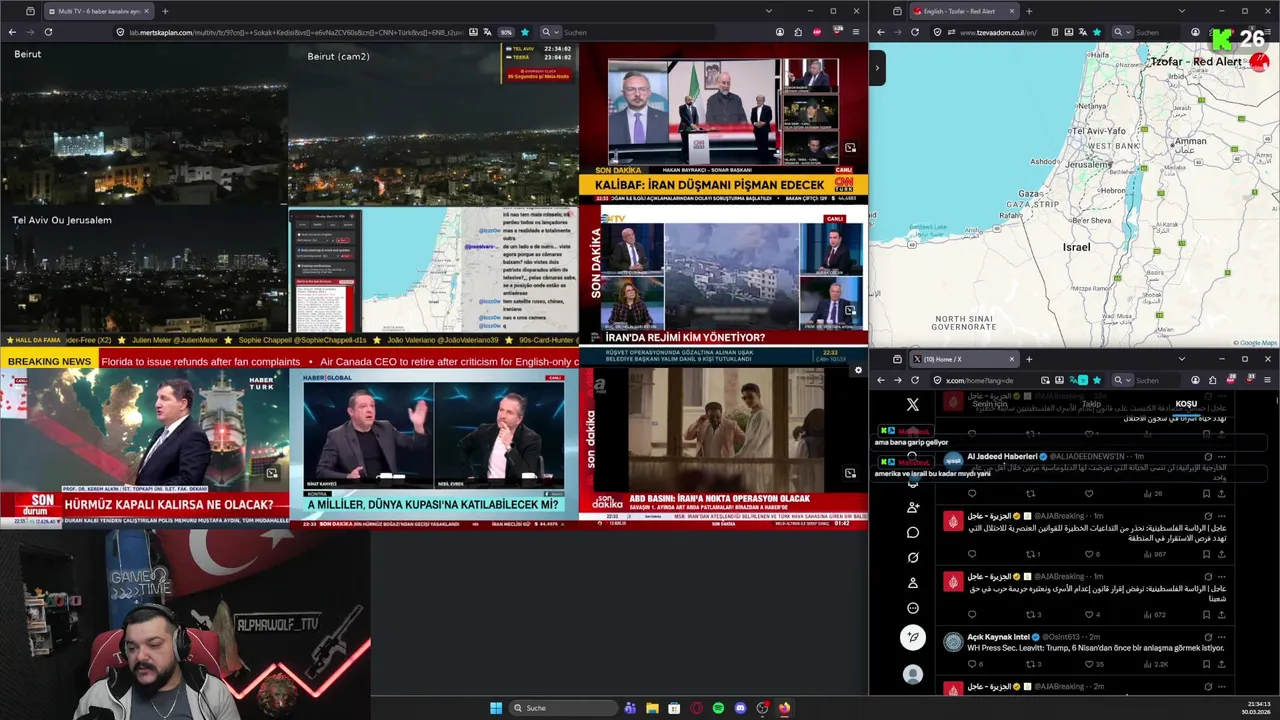Bookmark the Al Jadeed Haberleri post
This screenshot has height=720, width=1280.
pos(1206,493)
